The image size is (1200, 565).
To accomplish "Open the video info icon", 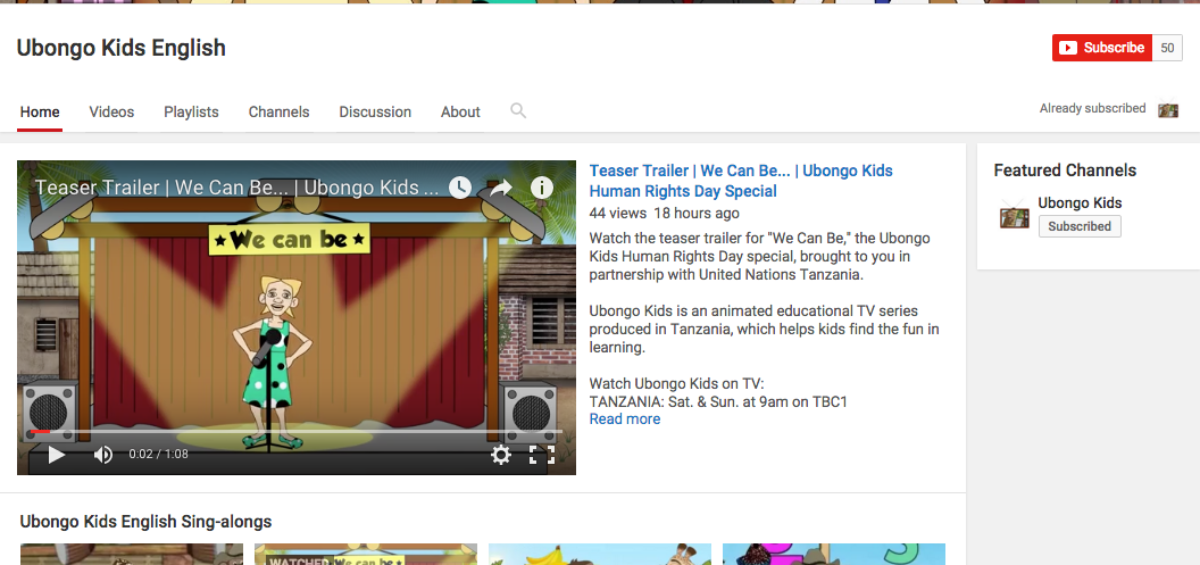I will (541, 187).
